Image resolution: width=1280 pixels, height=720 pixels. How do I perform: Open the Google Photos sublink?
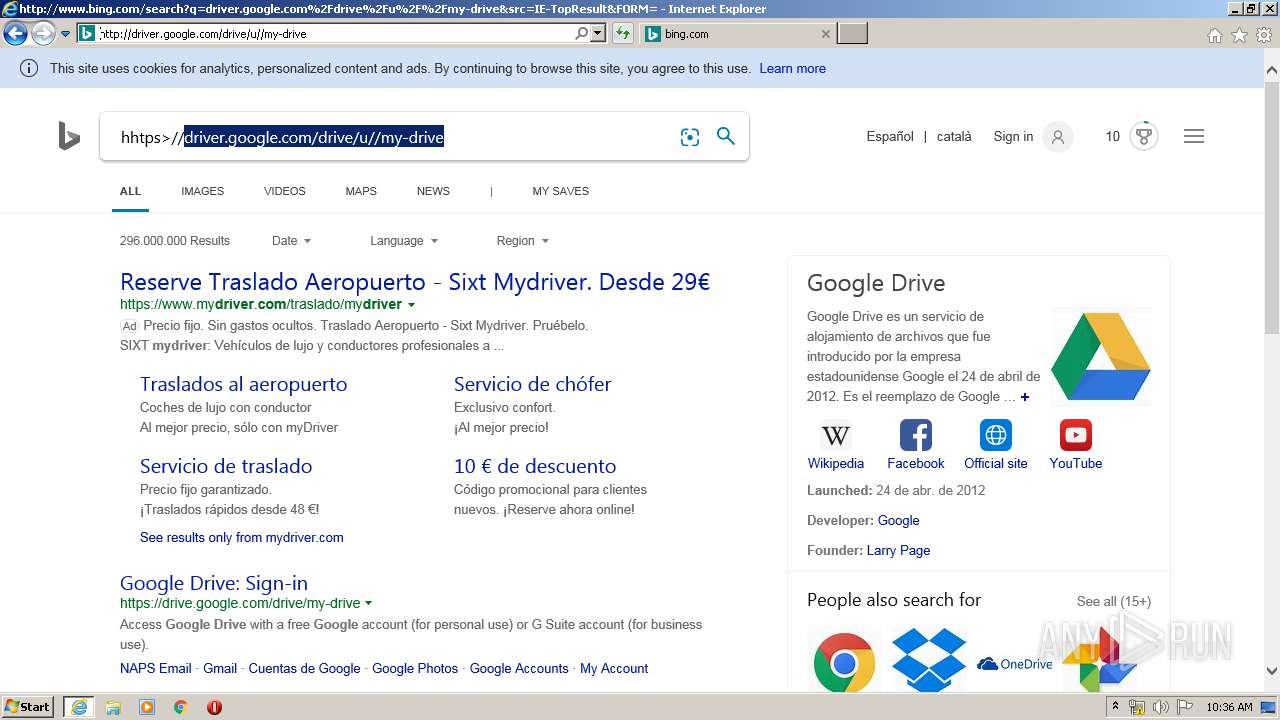click(x=415, y=668)
